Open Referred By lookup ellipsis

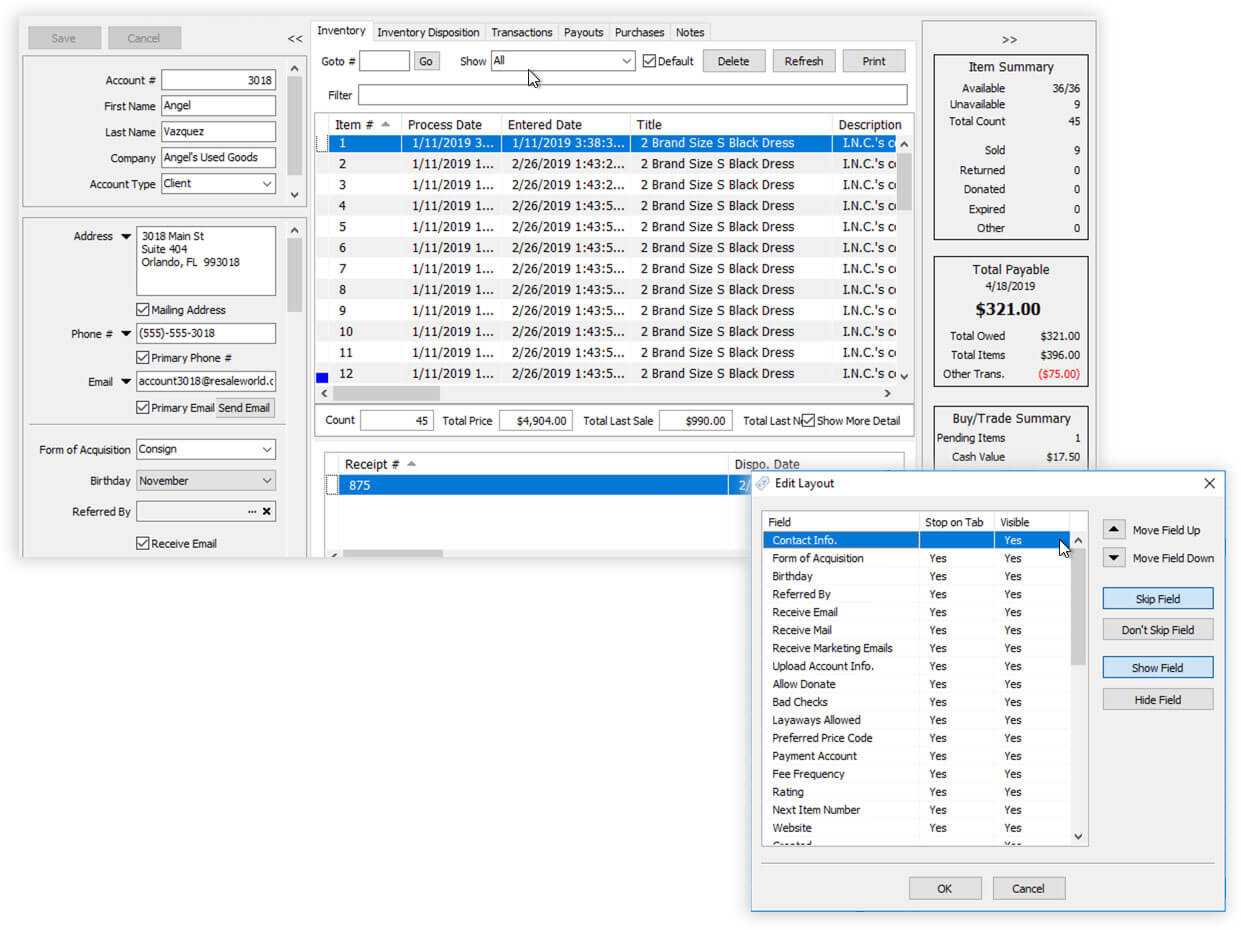(x=252, y=512)
